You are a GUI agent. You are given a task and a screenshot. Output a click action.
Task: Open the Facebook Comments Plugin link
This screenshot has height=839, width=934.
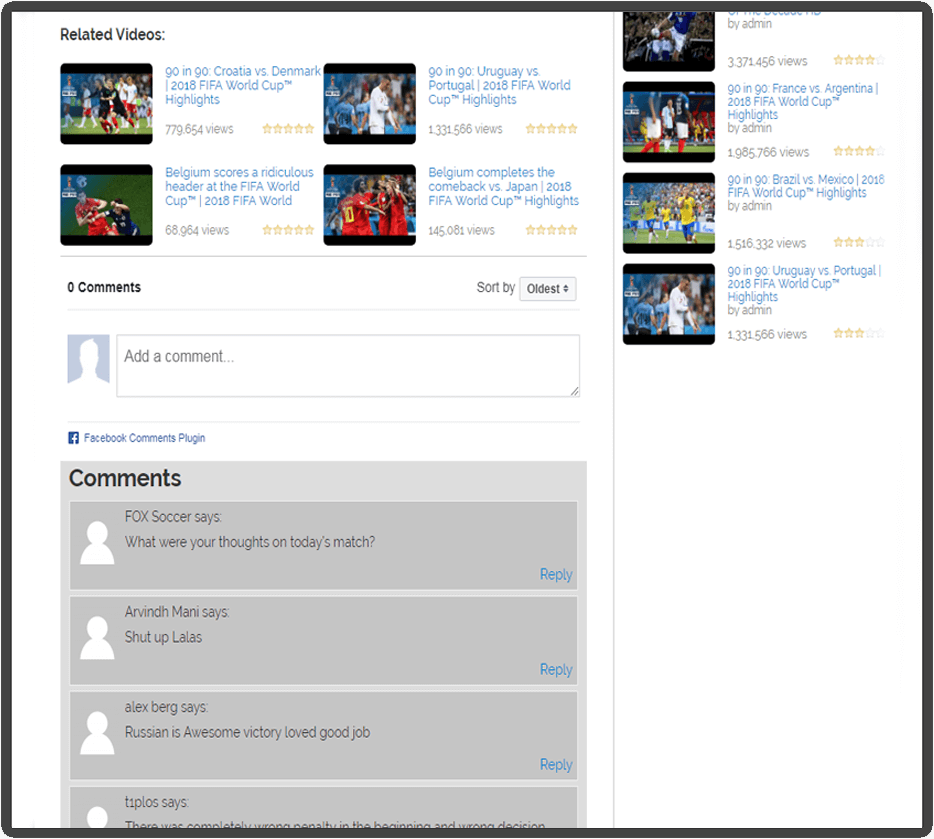144,438
